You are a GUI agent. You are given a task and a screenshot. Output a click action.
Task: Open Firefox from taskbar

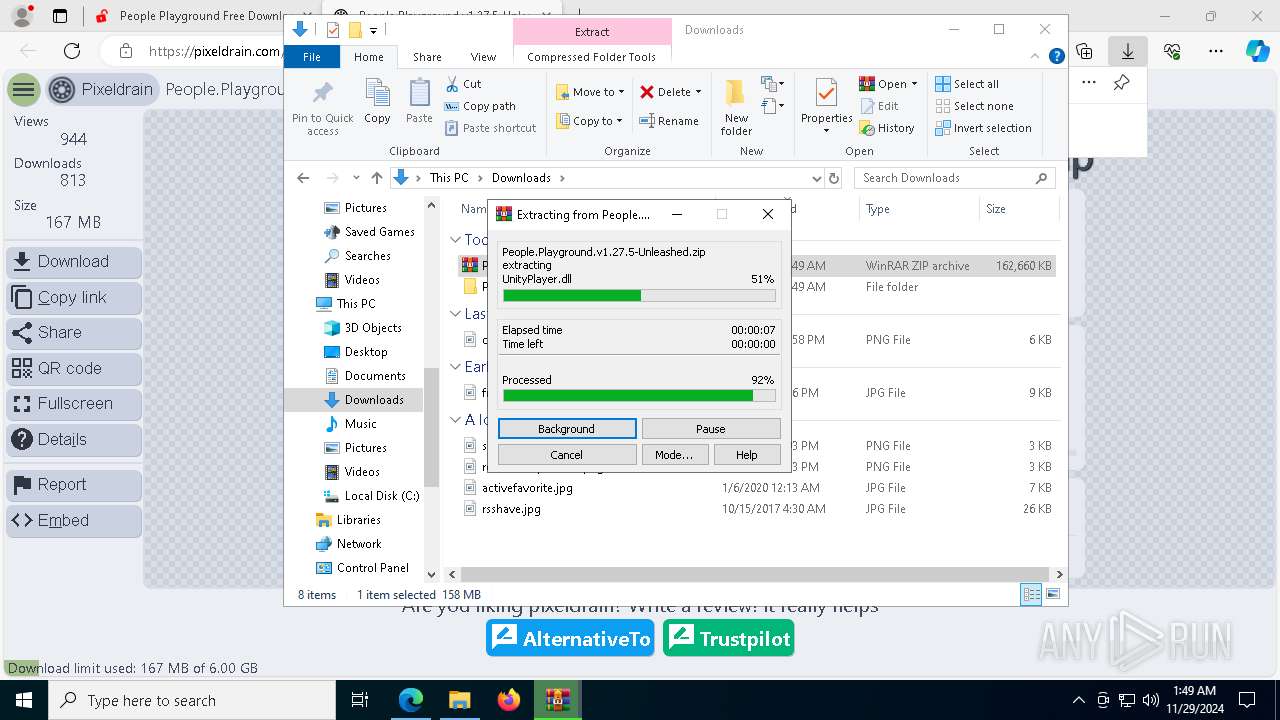508,700
